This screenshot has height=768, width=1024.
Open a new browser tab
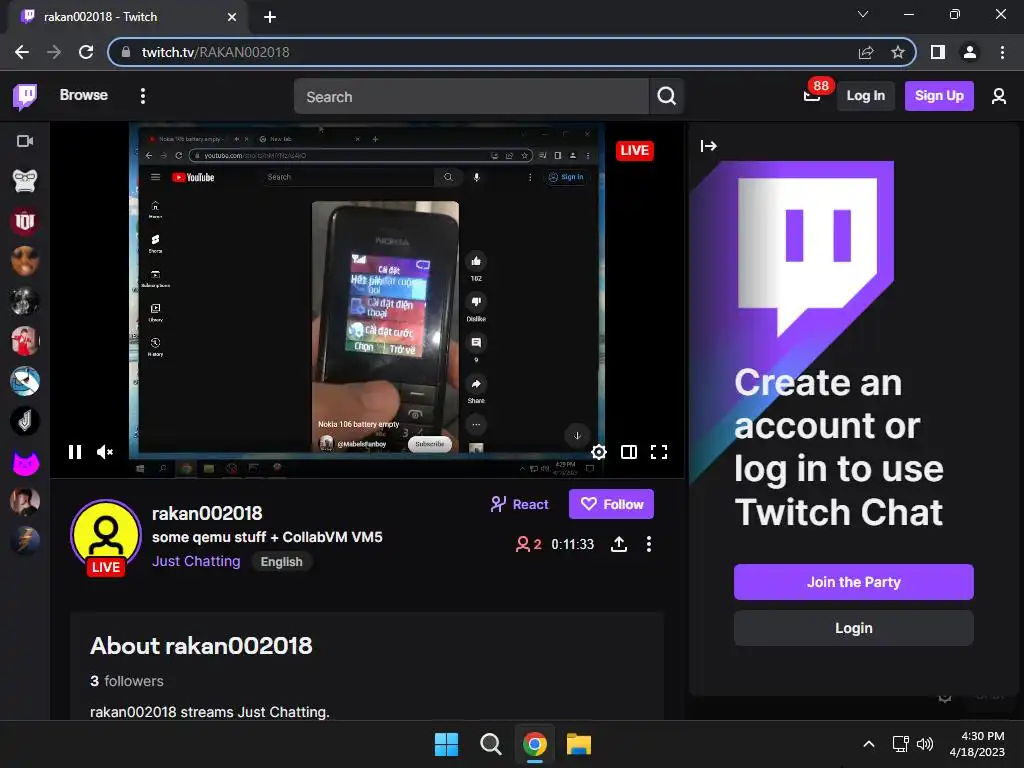[270, 17]
